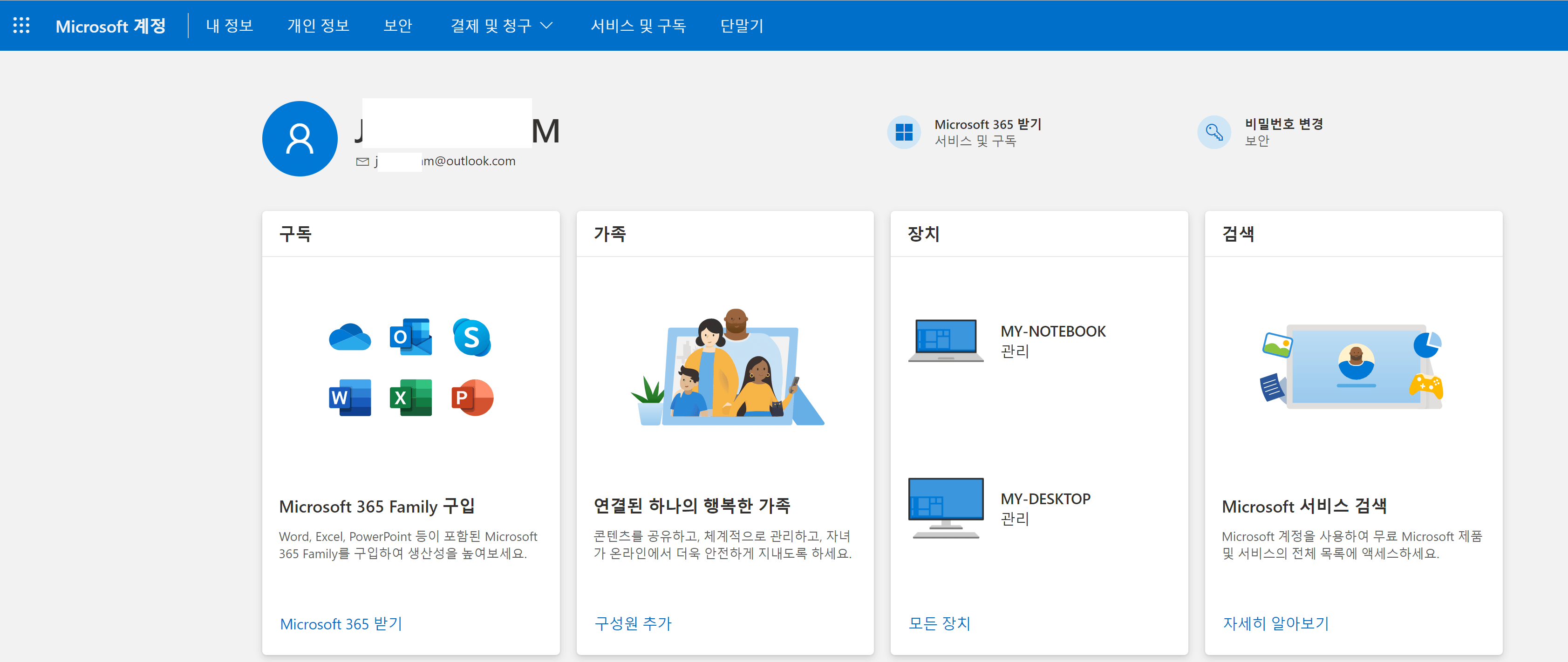Click the email envelope icon
This screenshot has height=662, width=1568.
coord(363,161)
